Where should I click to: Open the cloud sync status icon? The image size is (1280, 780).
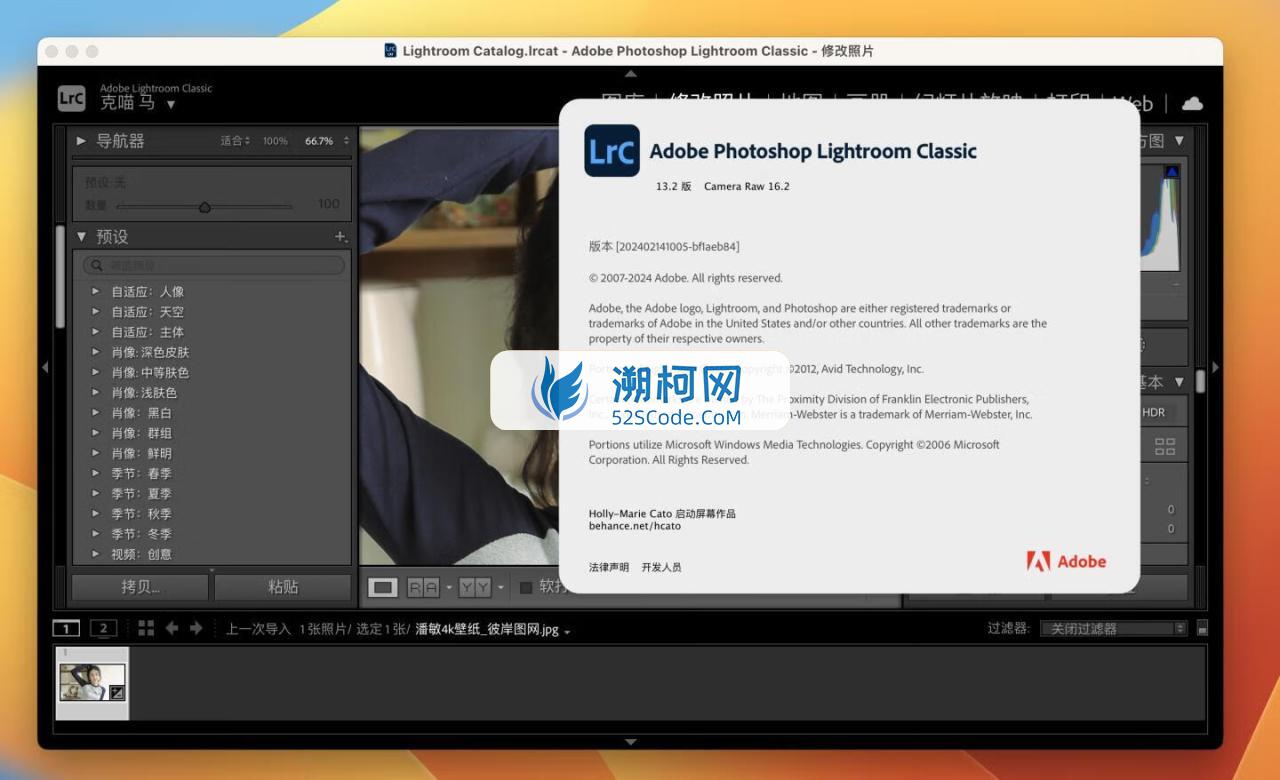click(x=1192, y=103)
